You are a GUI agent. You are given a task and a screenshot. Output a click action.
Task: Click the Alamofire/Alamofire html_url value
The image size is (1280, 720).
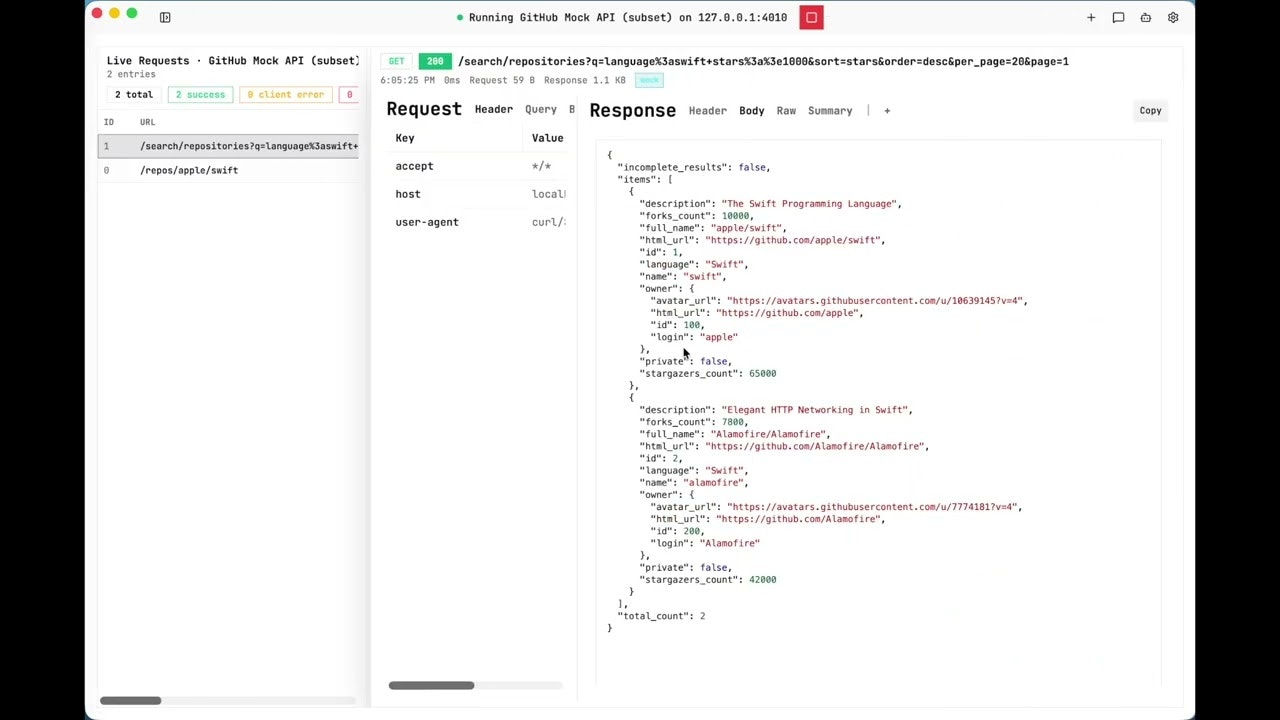point(816,446)
